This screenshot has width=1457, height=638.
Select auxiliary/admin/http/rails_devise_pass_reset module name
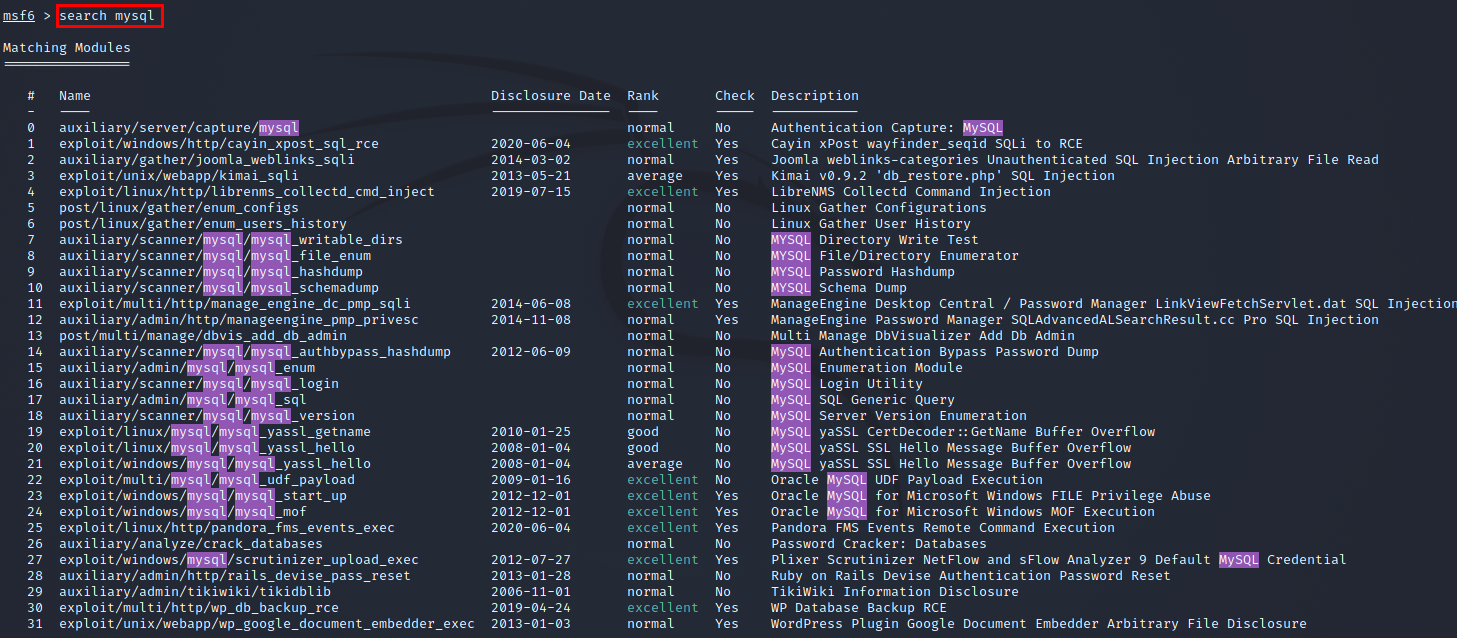coord(235,576)
